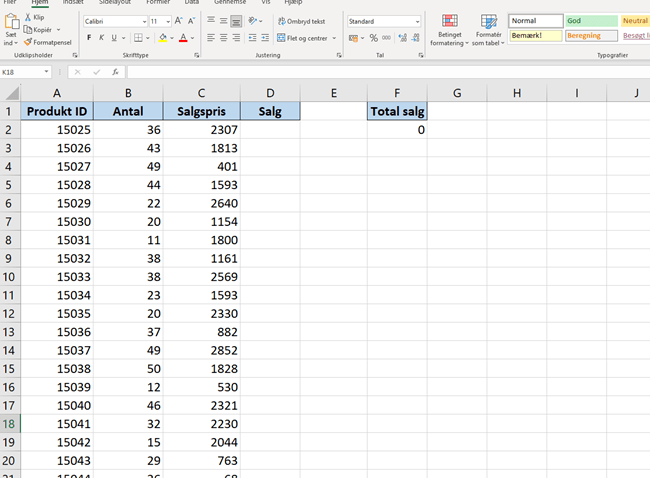Open the Name Box dropdown arrow
The image size is (650, 478).
[47, 72]
